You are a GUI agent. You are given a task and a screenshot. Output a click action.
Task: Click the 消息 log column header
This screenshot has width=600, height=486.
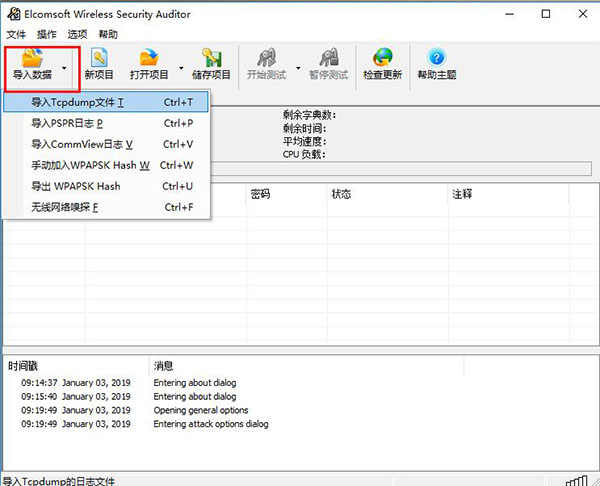[x=164, y=366]
